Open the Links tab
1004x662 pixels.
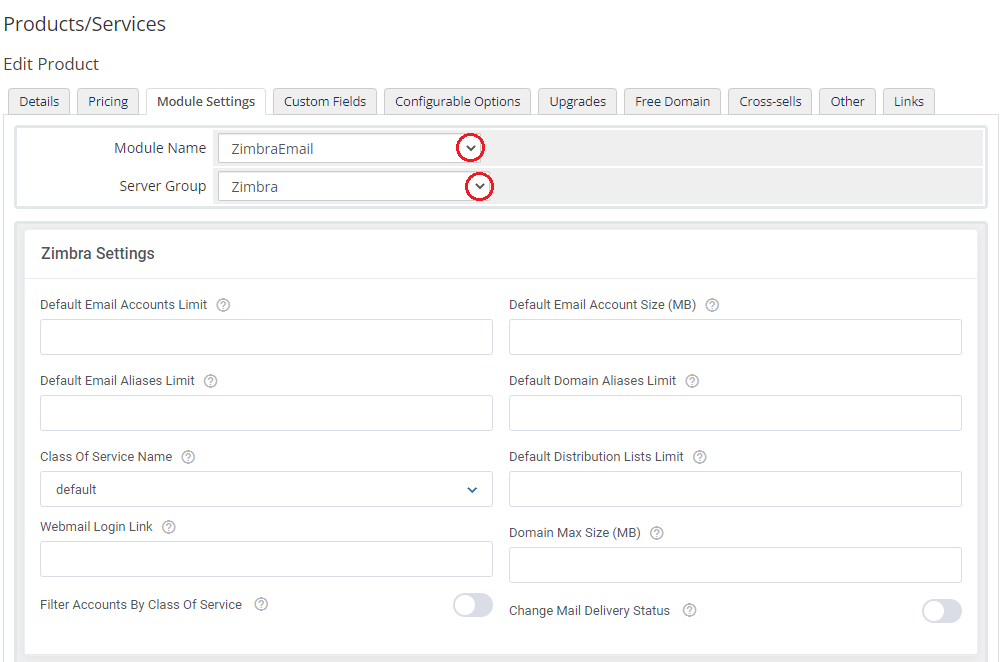pos(909,101)
